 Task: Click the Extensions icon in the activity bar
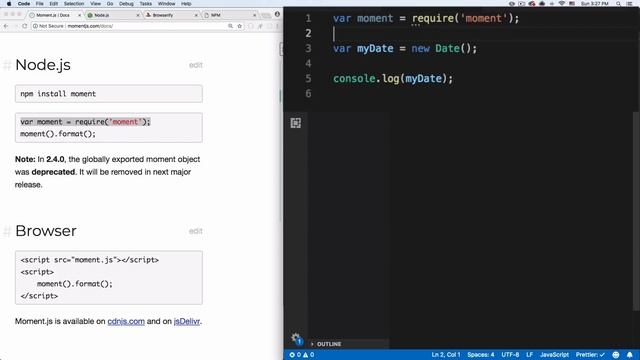coord(296,123)
